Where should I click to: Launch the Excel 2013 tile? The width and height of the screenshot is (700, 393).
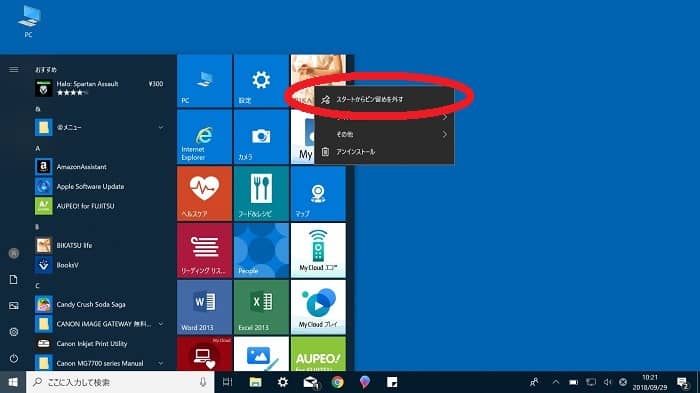click(261, 307)
